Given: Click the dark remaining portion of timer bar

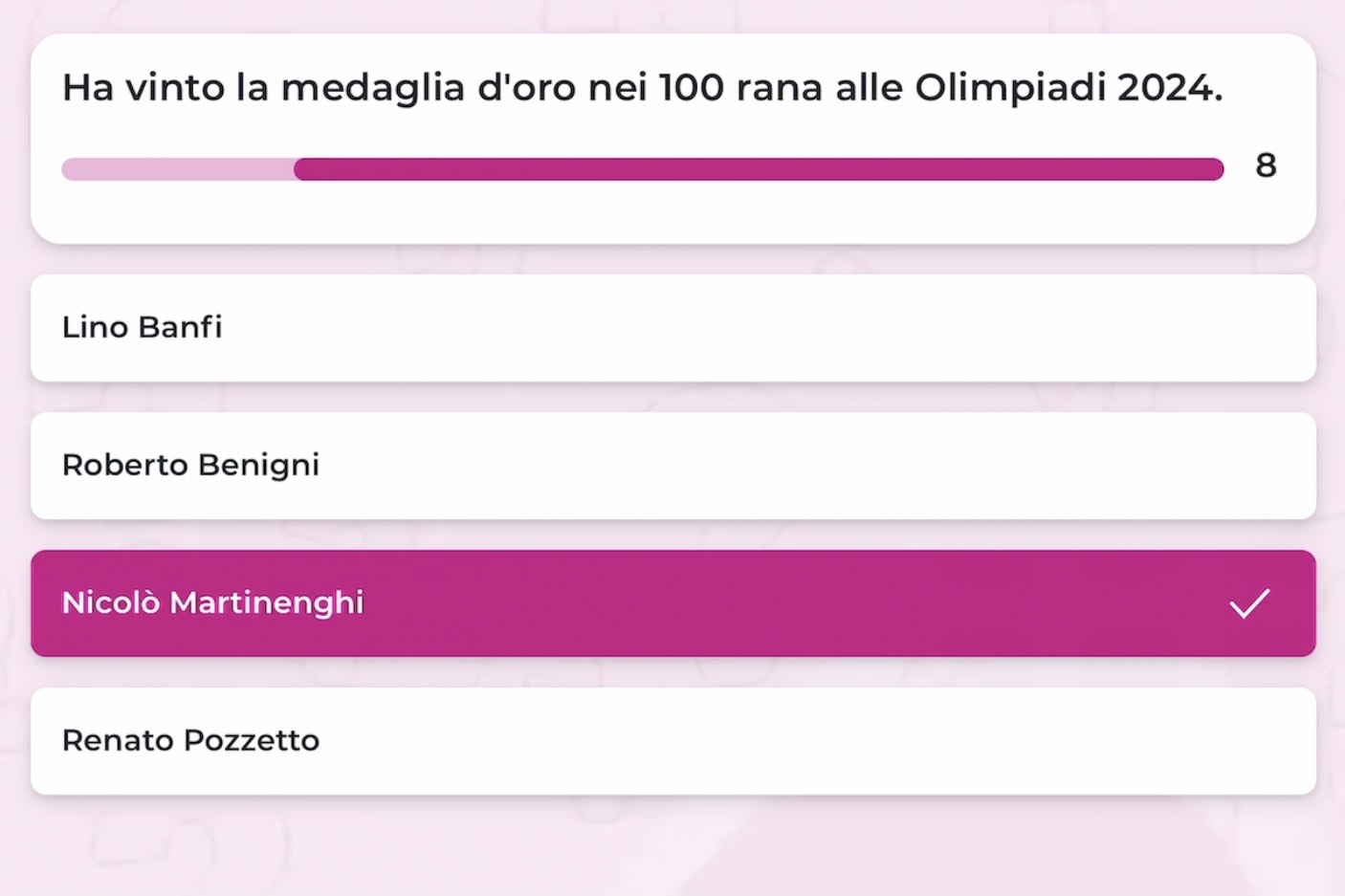Looking at the screenshot, I should [x=758, y=169].
